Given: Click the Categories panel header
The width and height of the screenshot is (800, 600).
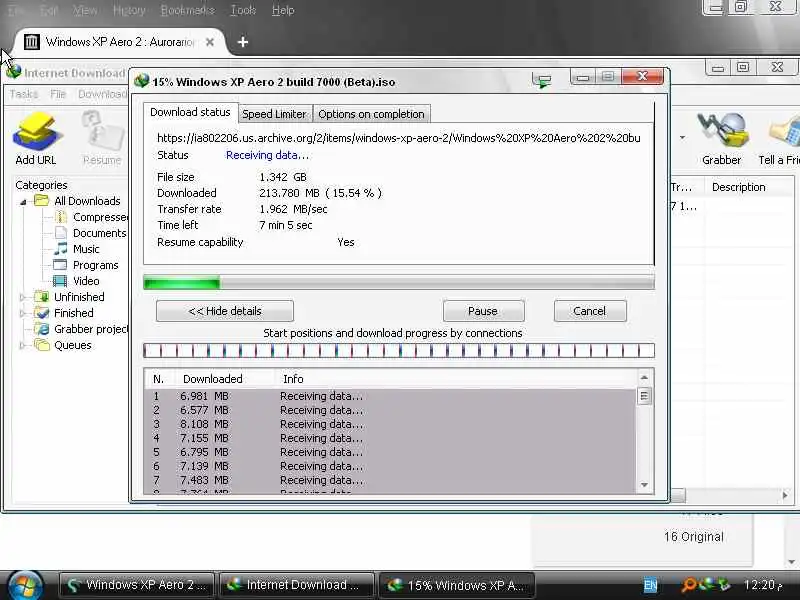Looking at the screenshot, I should [41, 185].
